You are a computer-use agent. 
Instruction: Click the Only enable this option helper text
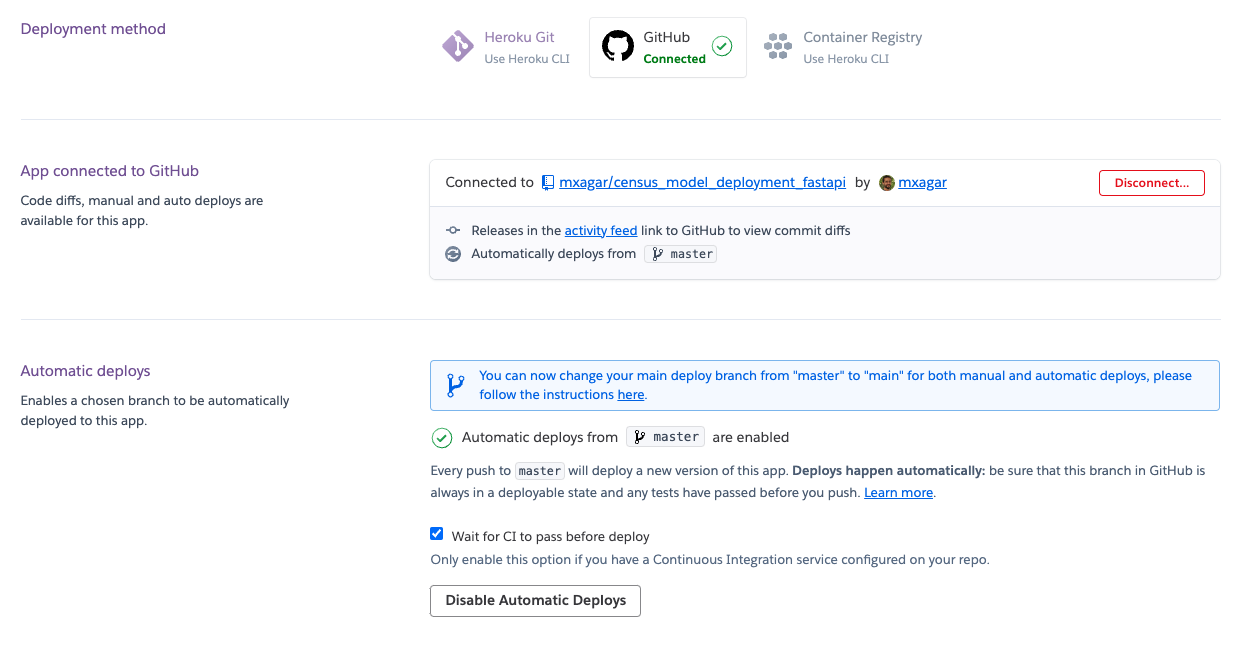(710, 560)
